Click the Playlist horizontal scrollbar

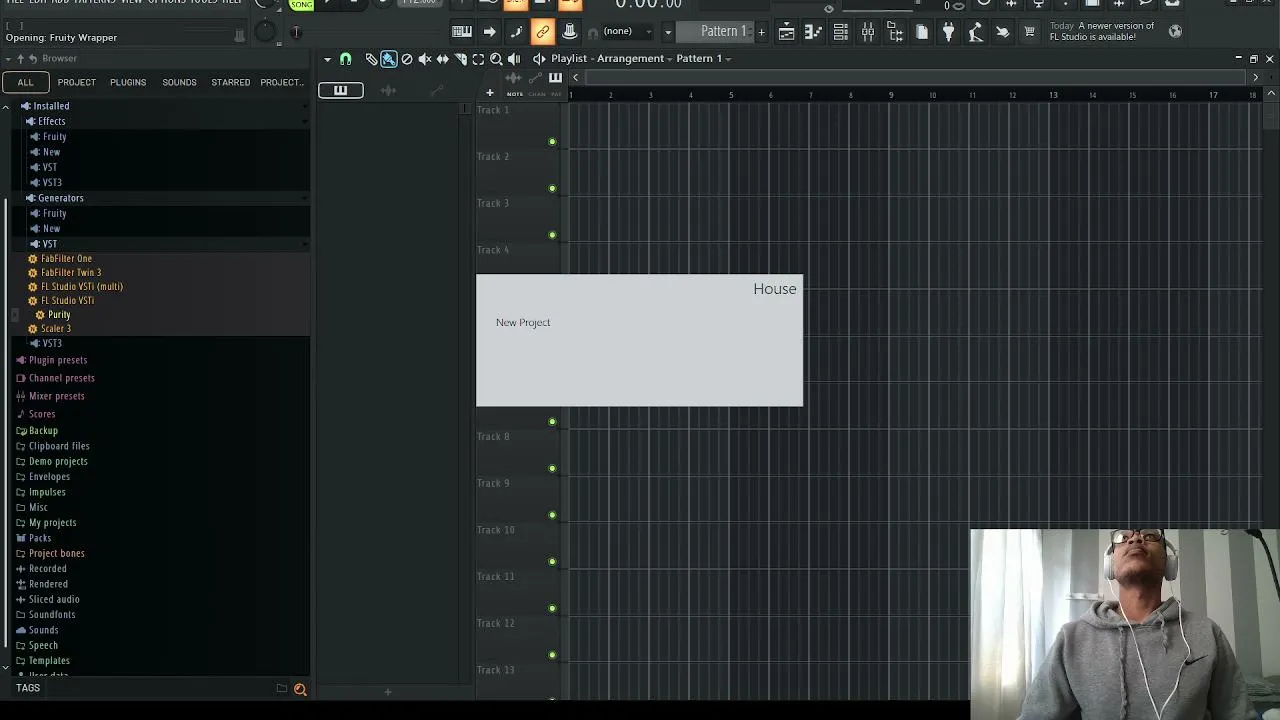[914, 77]
